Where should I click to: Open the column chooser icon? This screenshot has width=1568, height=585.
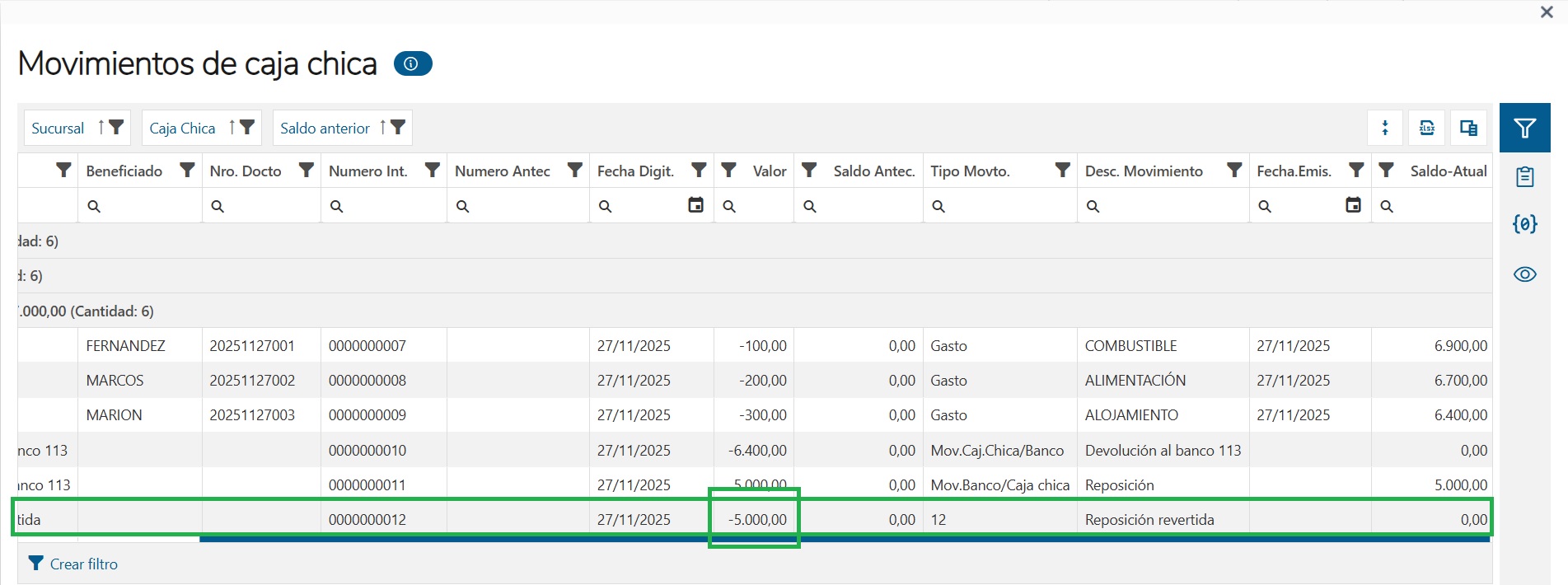pyautogui.click(x=1468, y=128)
